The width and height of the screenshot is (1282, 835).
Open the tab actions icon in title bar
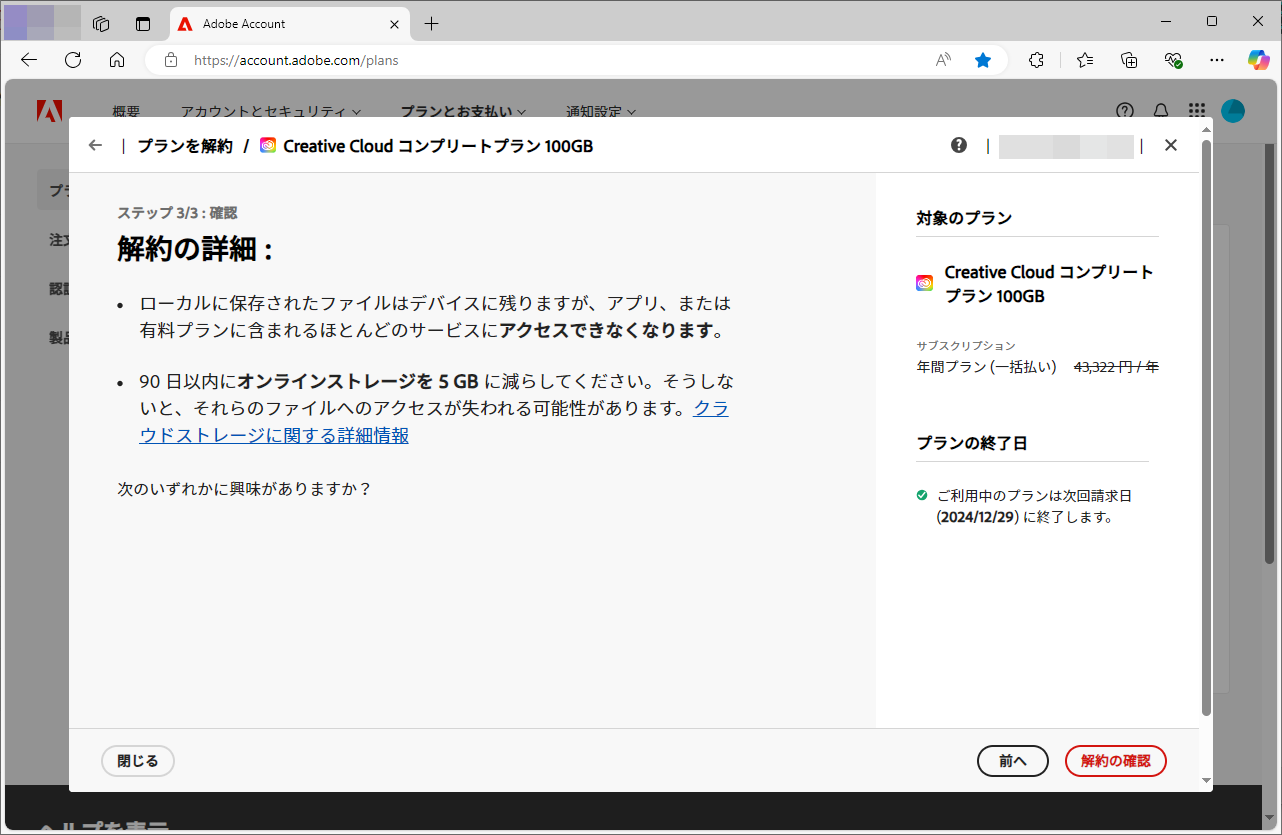point(143,23)
